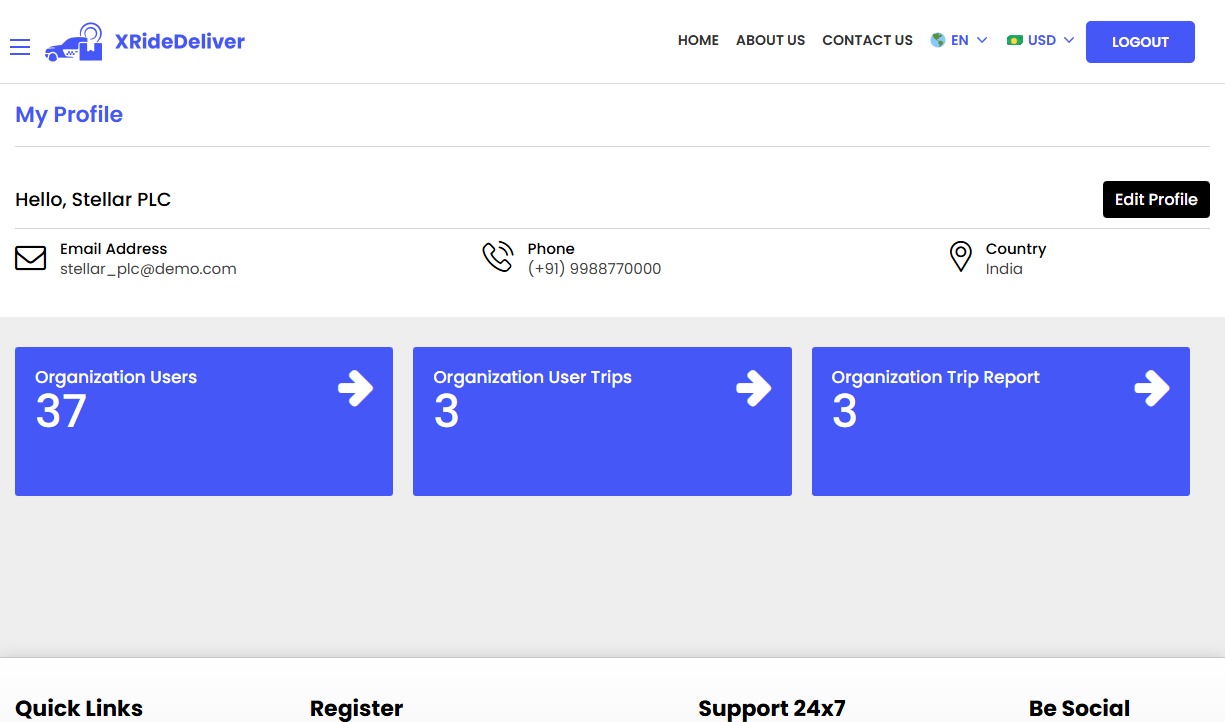The width and height of the screenshot is (1225, 722).
Task: Click the phone receiver icon beside Phone
Action: point(498,256)
